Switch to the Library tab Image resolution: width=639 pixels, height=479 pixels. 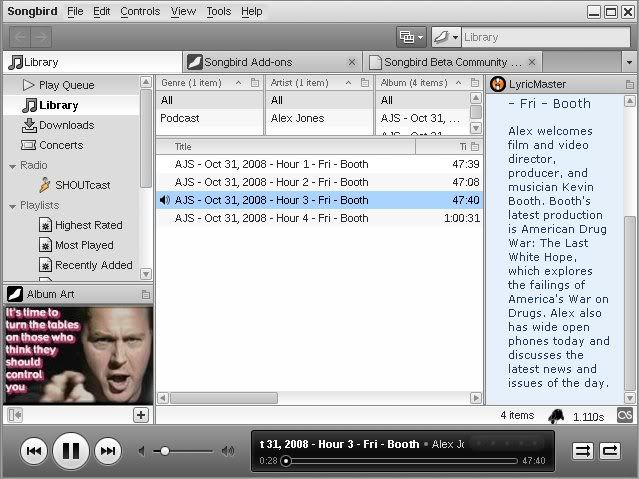[92, 62]
